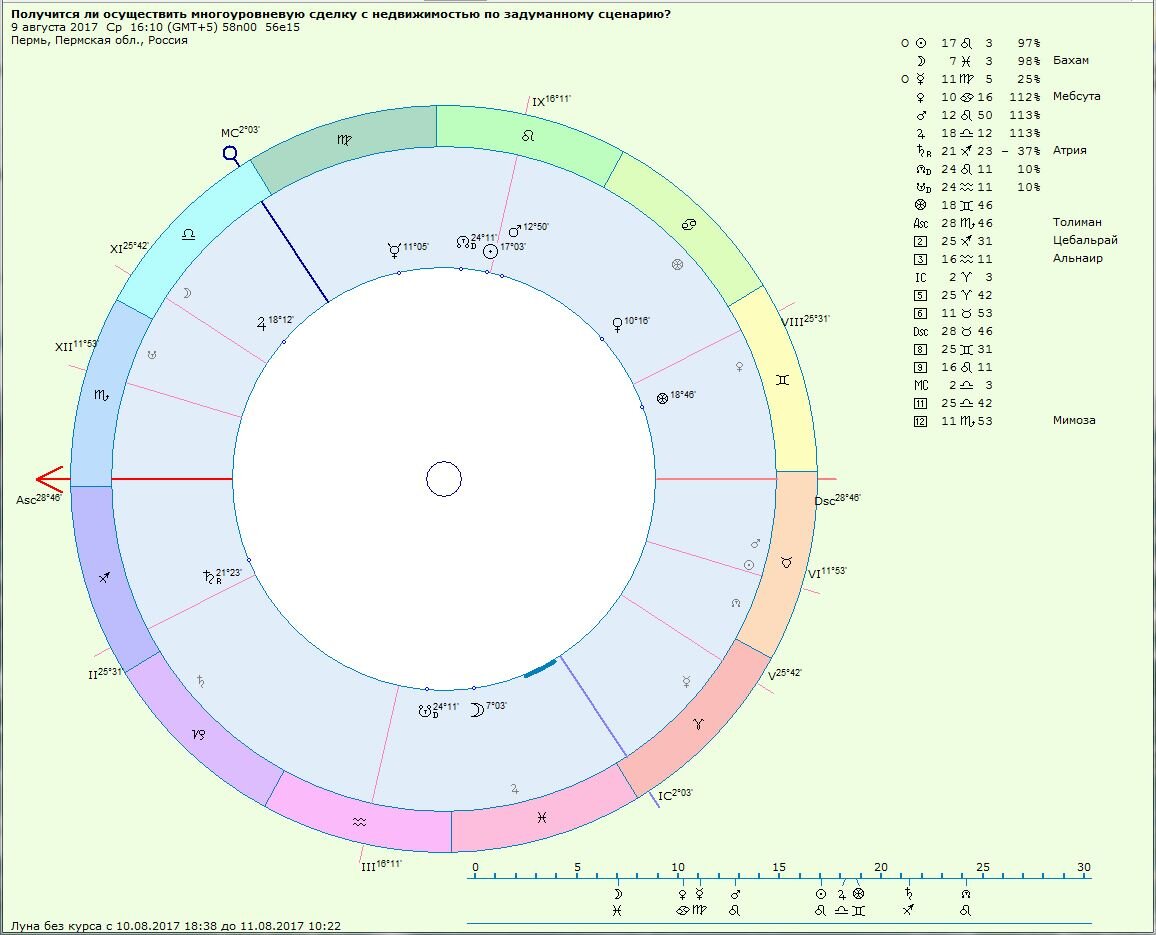Select the Saturn row with star Атрия

click(x=1000, y=150)
